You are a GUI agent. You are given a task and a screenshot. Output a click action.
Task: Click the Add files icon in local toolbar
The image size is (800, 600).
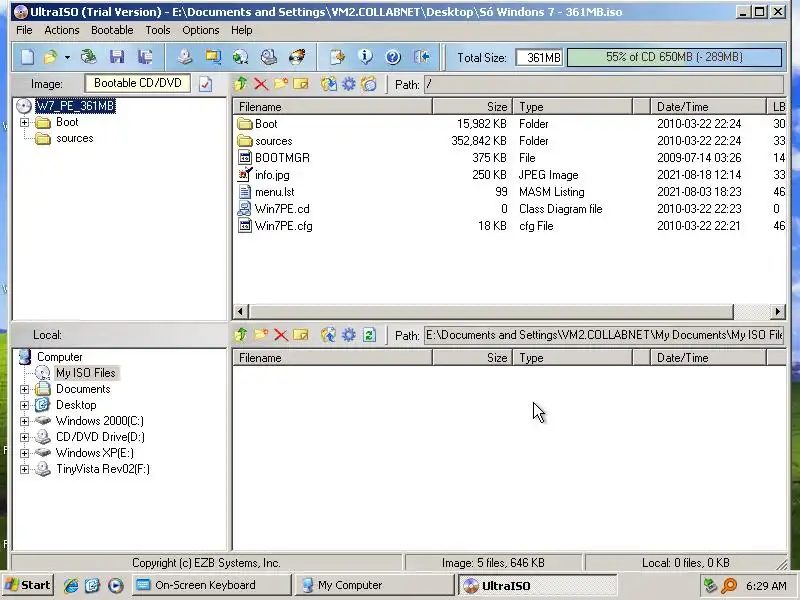pyautogui.click(x=329, y=335)
